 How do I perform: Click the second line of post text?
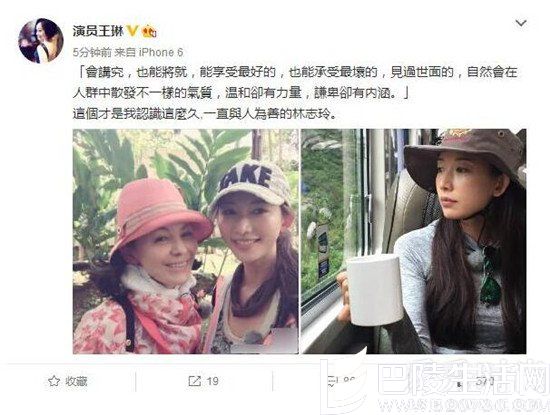240,93
